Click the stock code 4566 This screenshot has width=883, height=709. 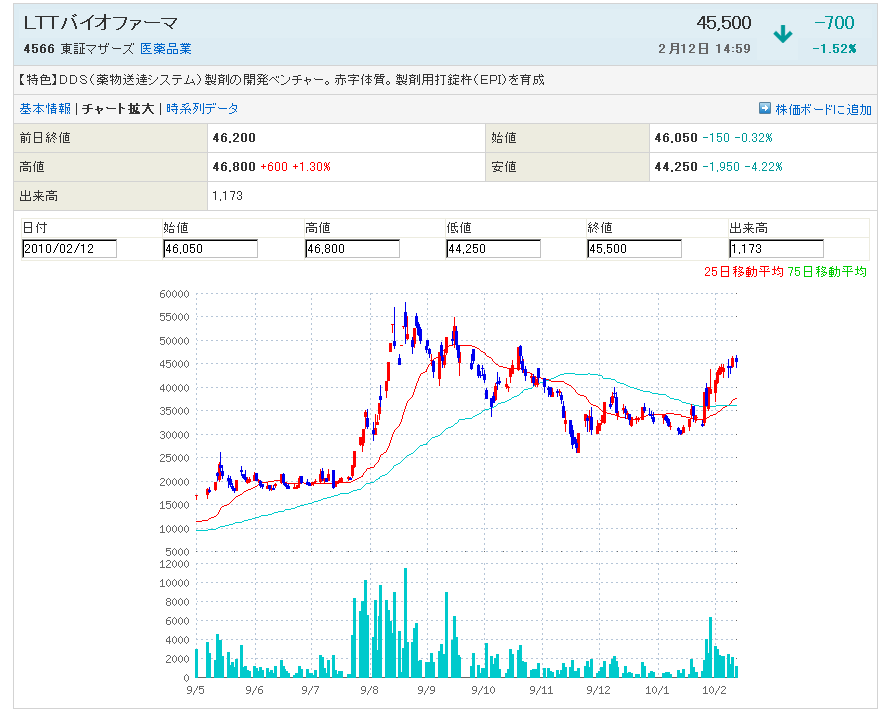click(x=36, y=48)
